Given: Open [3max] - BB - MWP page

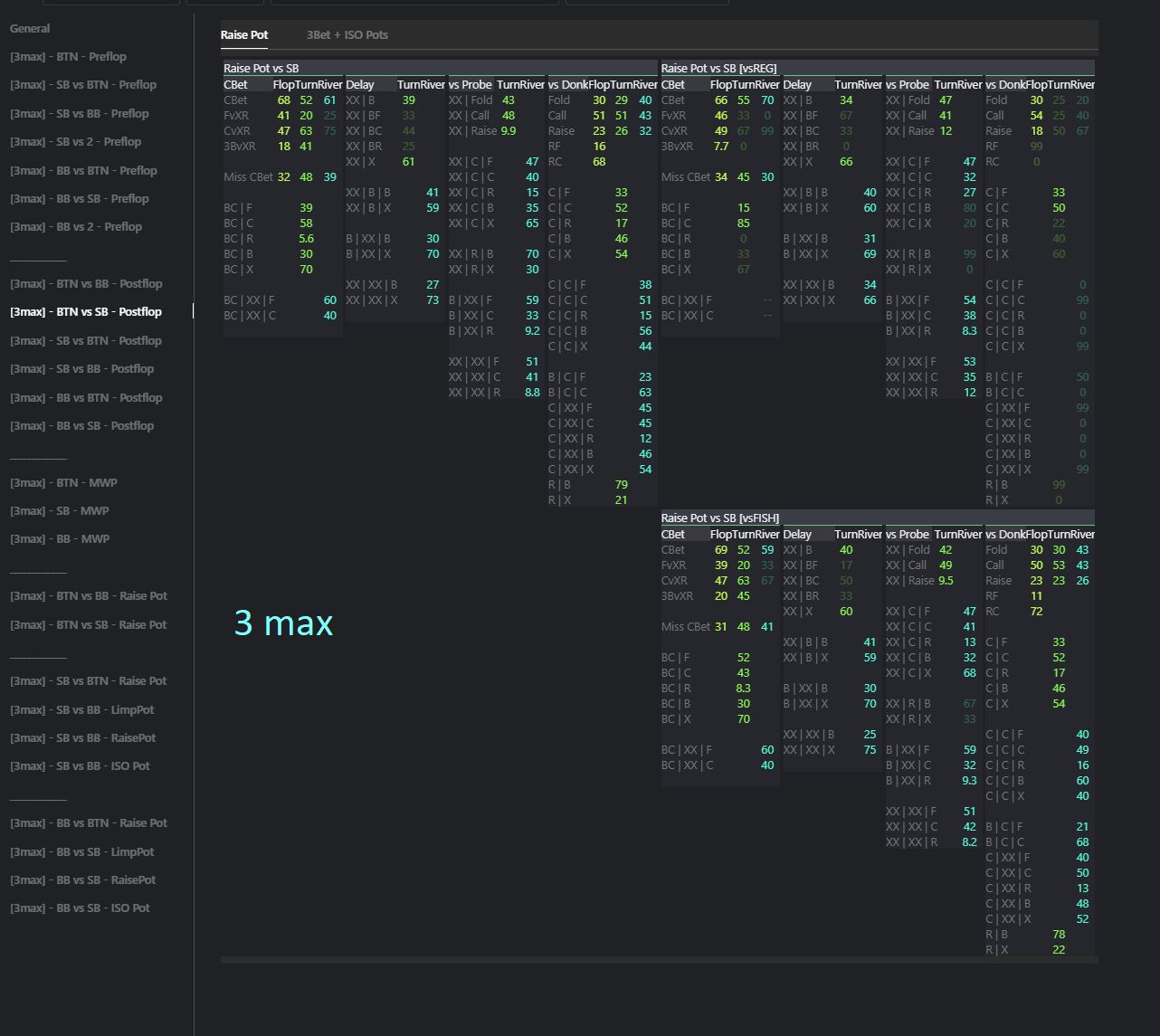Looking at the screenshot, I should [60, 539].
